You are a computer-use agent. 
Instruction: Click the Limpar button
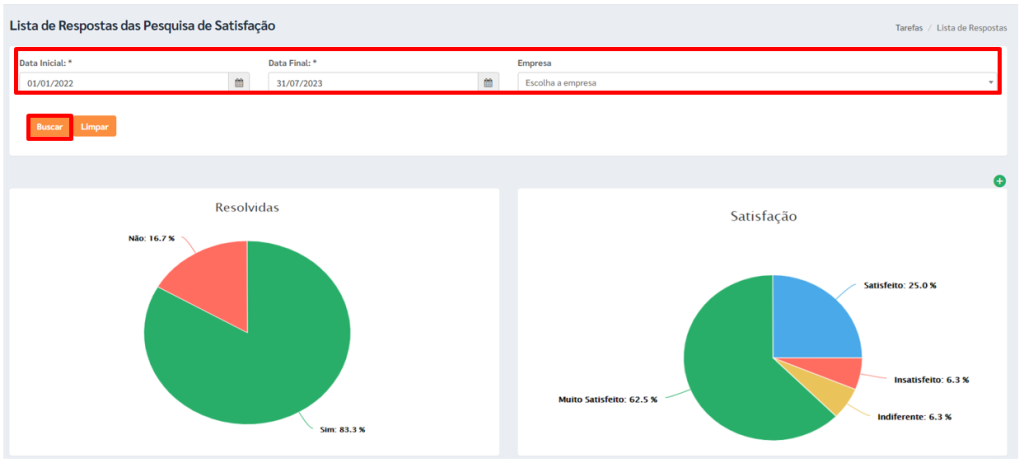[95, 127]
